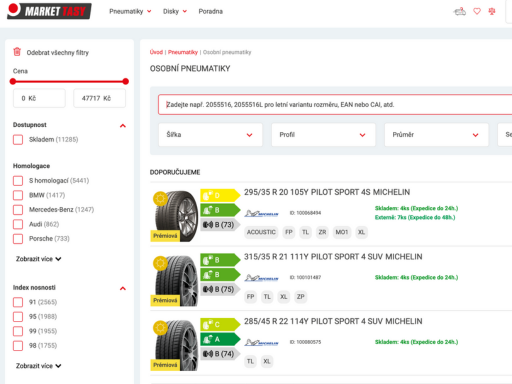Check the Audi homologation filter
512x384 pixels.
[18, 224]
